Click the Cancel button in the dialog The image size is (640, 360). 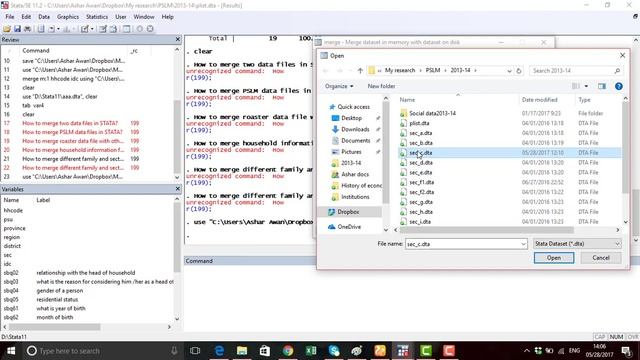[601, 258]
